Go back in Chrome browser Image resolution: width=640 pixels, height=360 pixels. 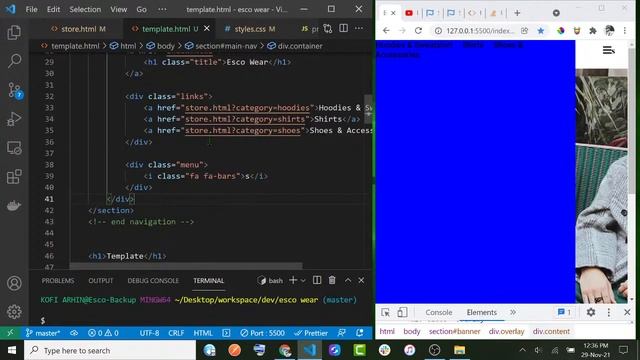(386, 31)
